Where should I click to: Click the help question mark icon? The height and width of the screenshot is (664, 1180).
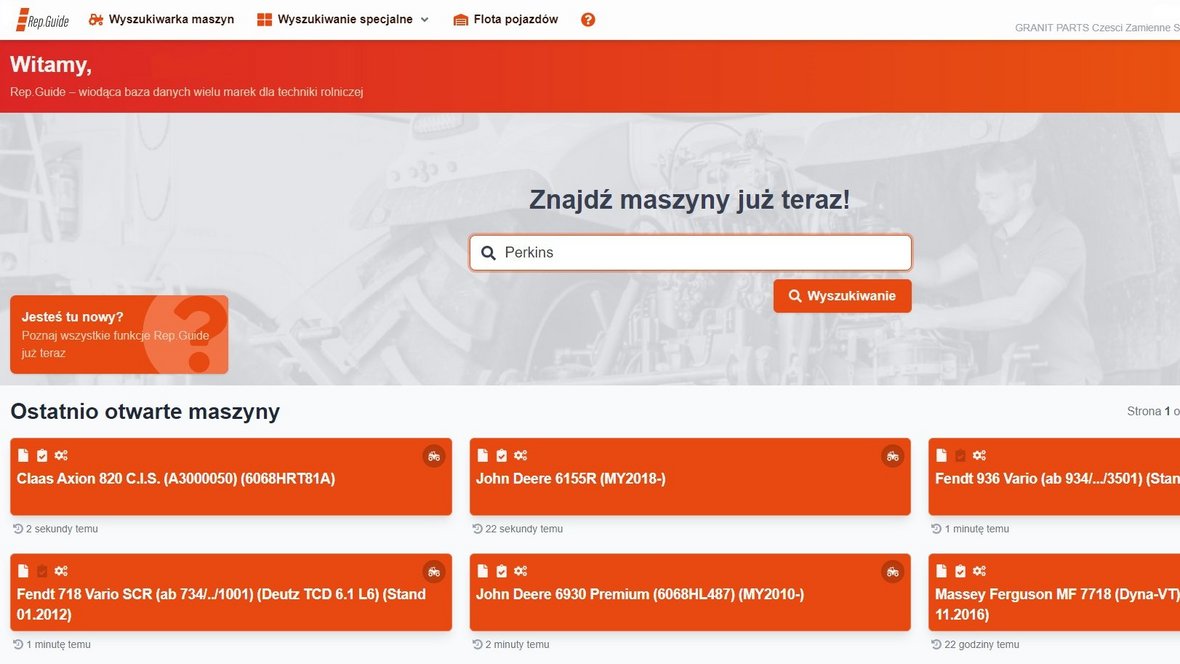(588, 20)
